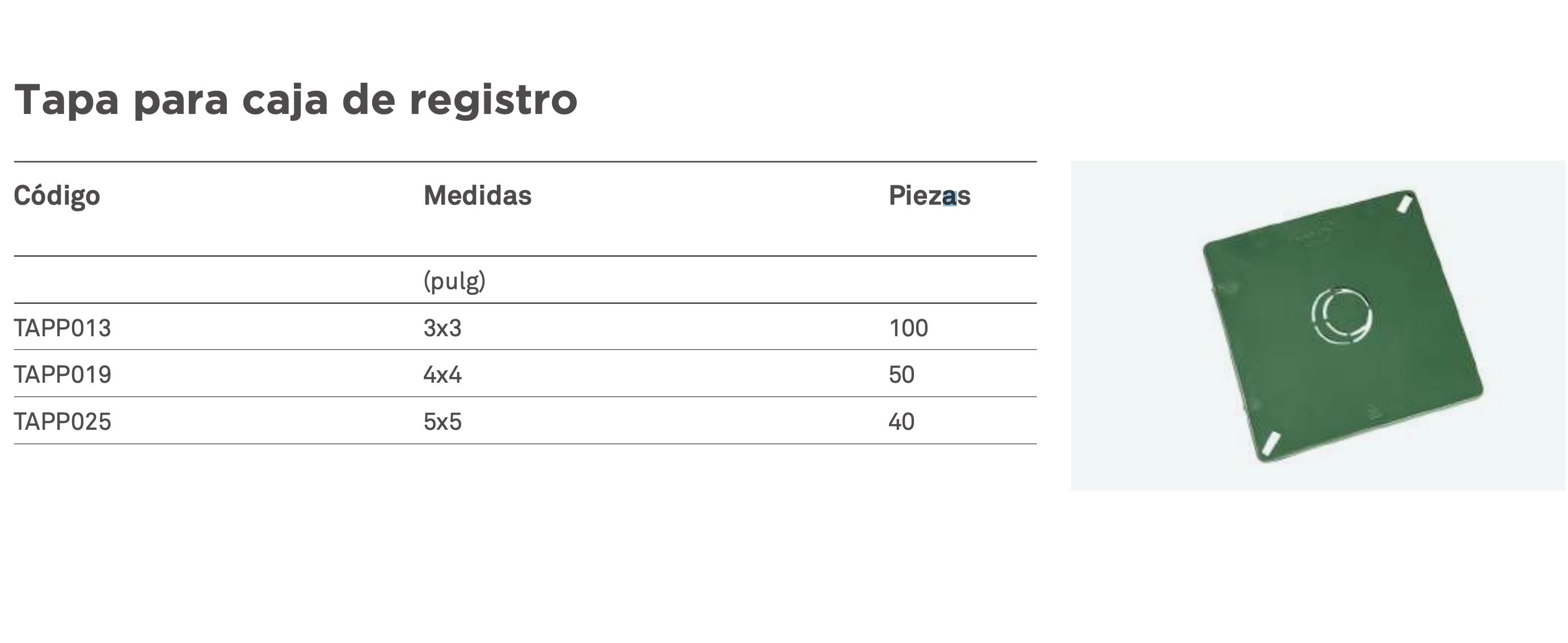Click the circular knockout on the green cover
Image resolution: width=1568 pixels, height=643 pixels.
tap(1342, 316)
